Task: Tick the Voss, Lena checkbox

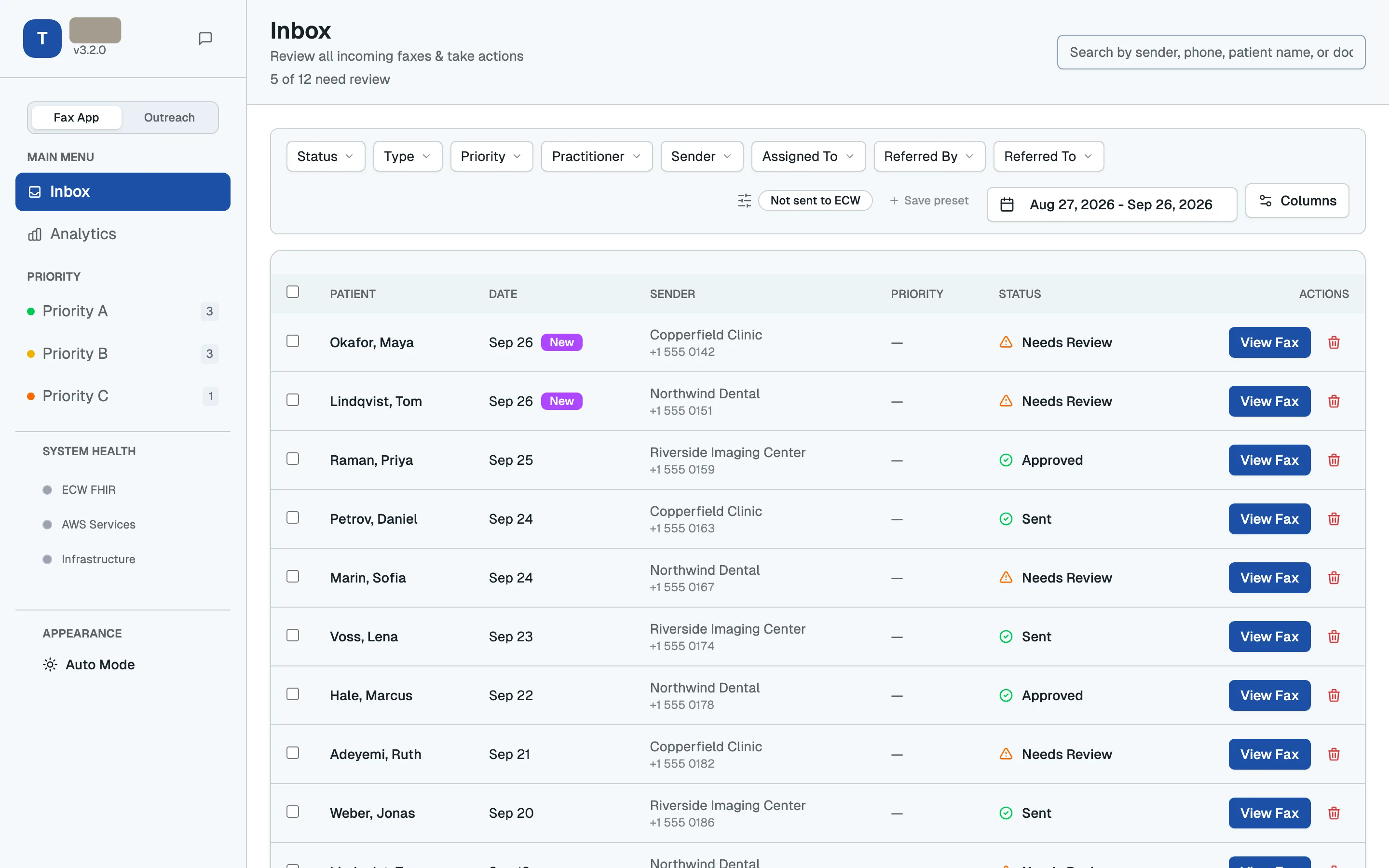Action: [x=293, y=636]
